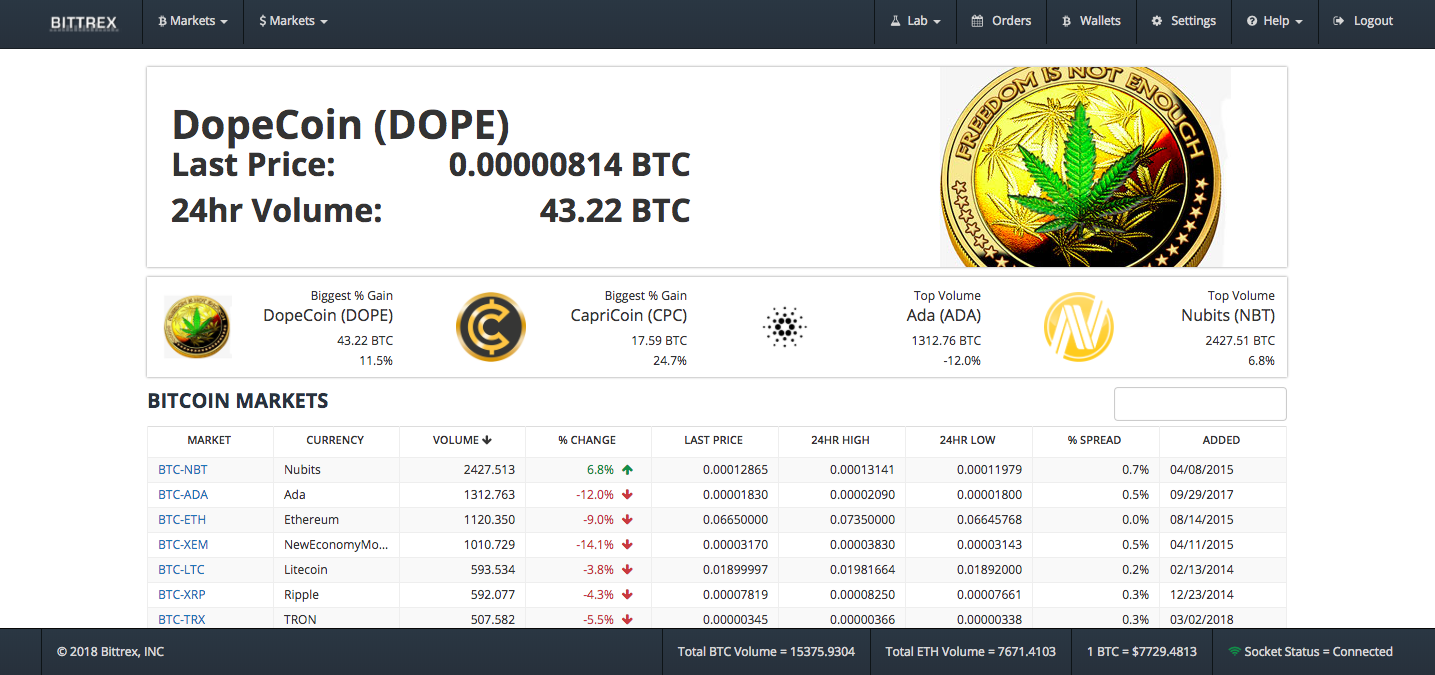Screen dimensions: 1435x675
Task: Sort by ADDED column header
Action: pos(1221,440)
